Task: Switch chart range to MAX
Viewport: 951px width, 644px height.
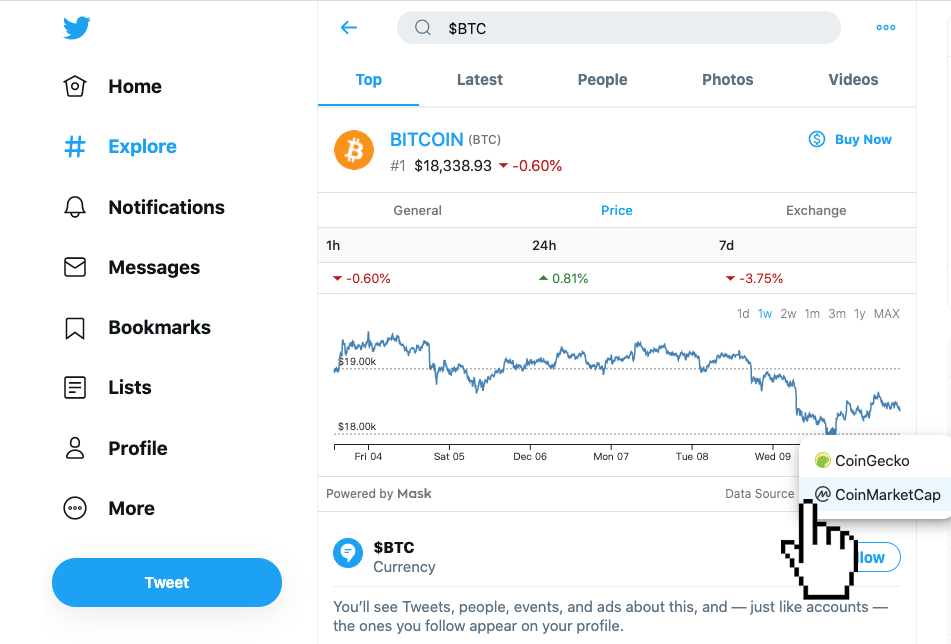Action: 886,314
